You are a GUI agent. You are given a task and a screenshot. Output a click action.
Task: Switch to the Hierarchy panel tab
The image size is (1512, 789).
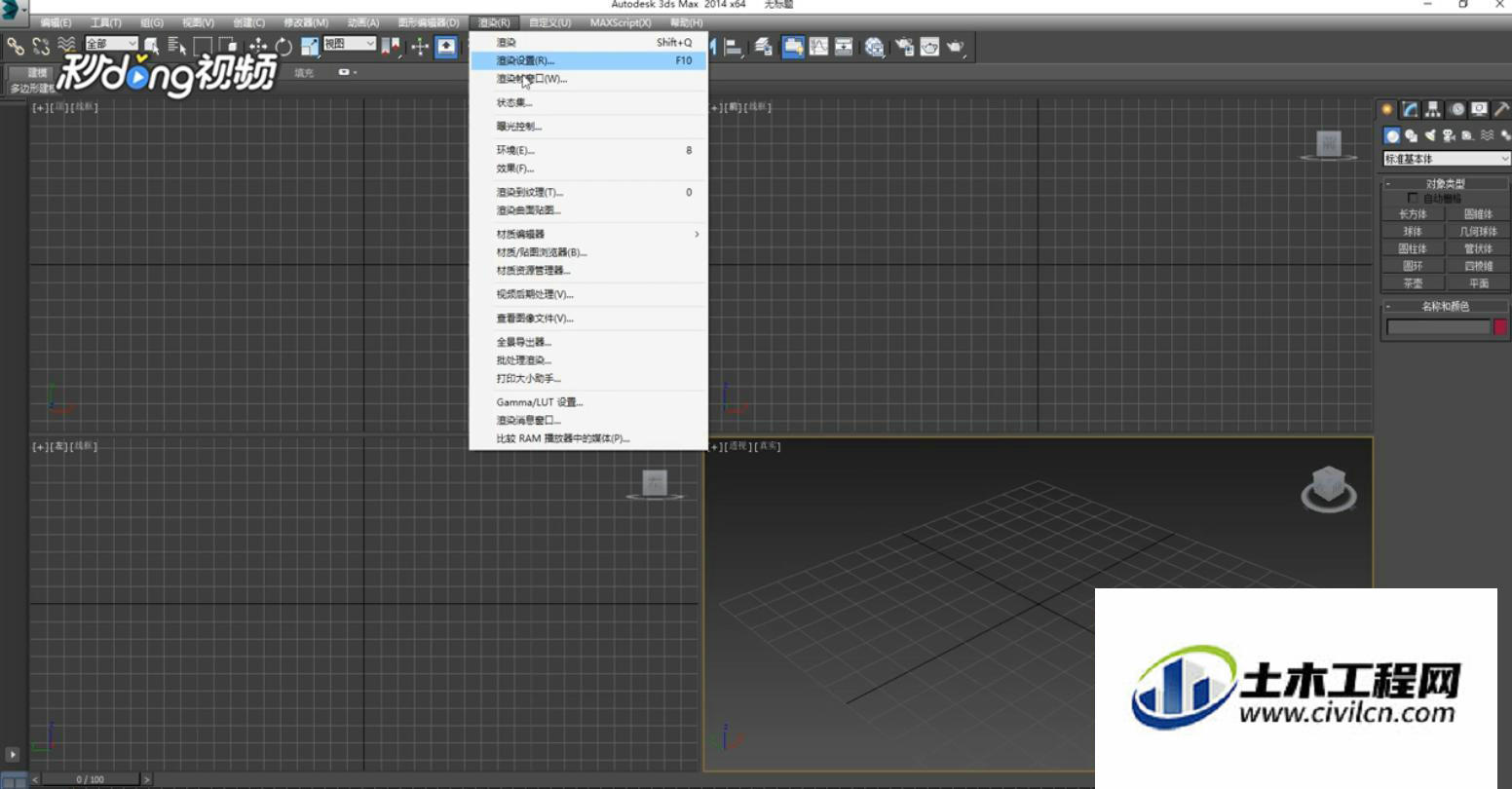point(1432,109)
